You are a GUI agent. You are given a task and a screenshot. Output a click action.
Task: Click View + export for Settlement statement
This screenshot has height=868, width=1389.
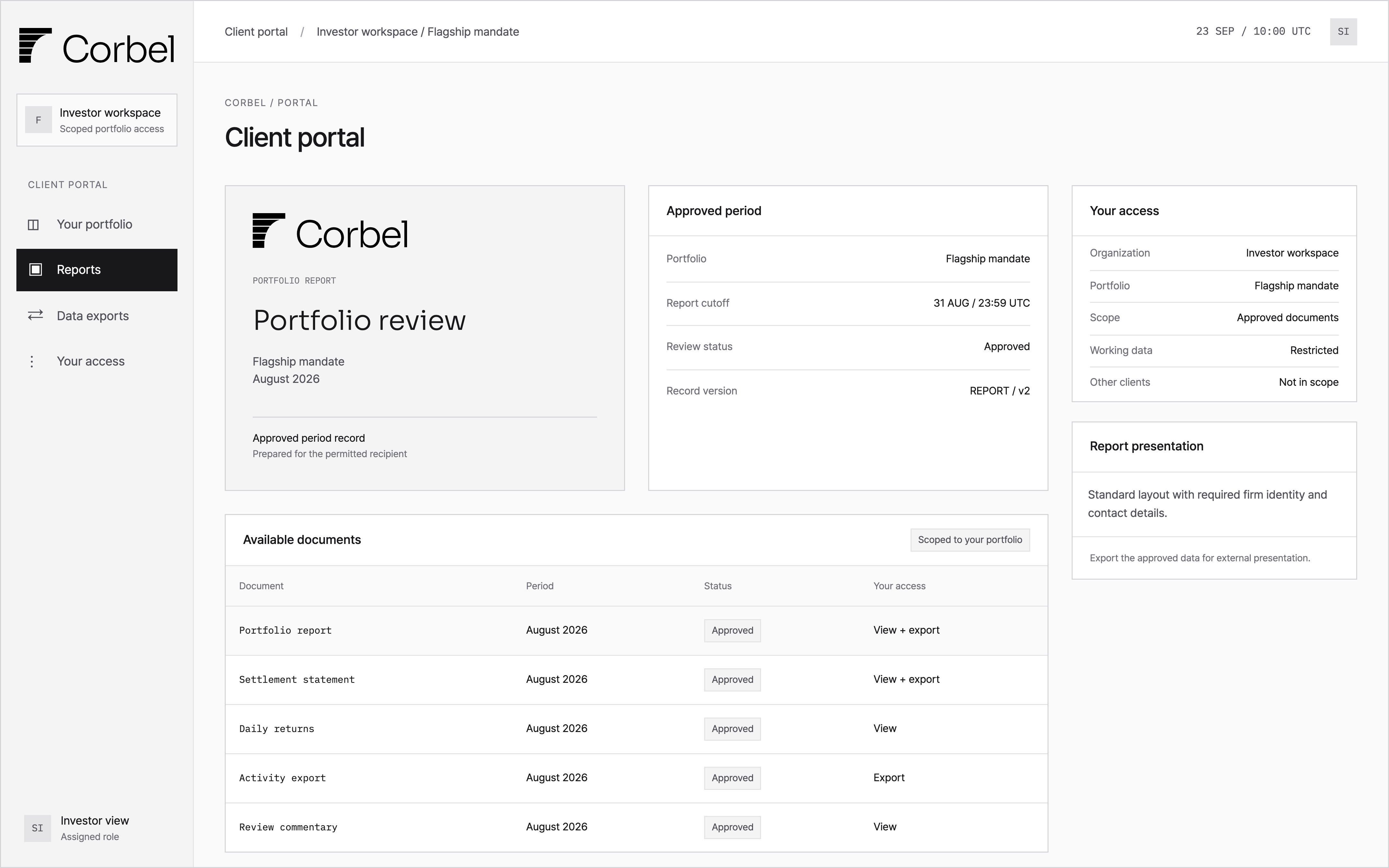tap(906, 679)
